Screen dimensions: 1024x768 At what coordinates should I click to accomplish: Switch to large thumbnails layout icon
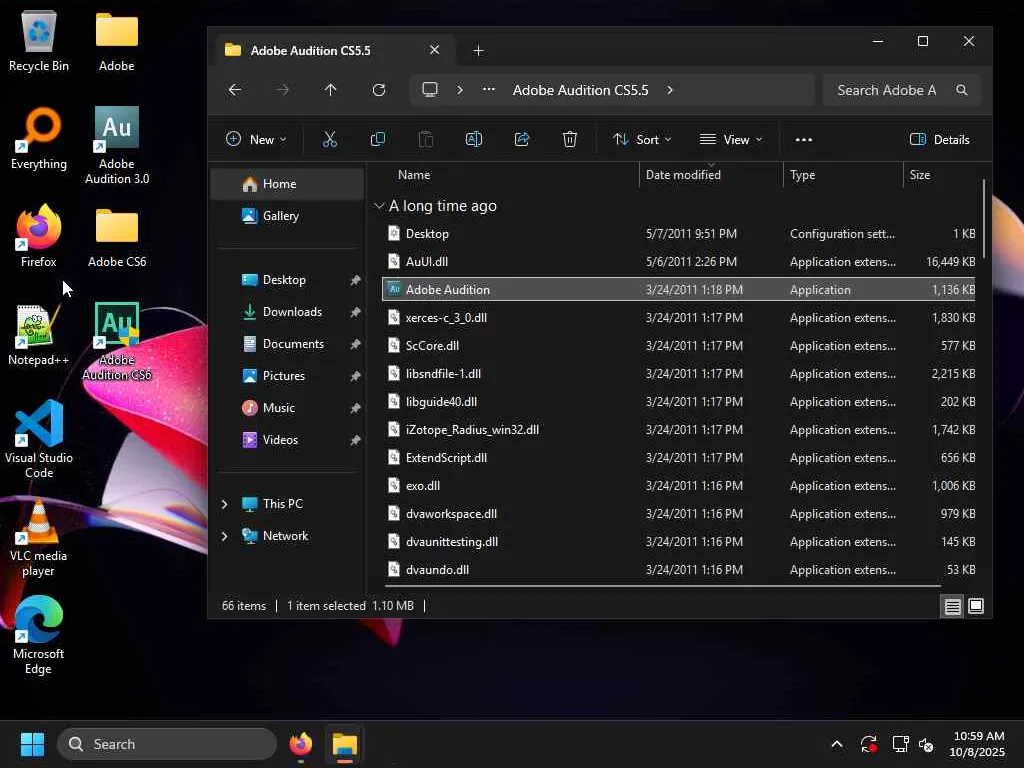click(976, 606)
